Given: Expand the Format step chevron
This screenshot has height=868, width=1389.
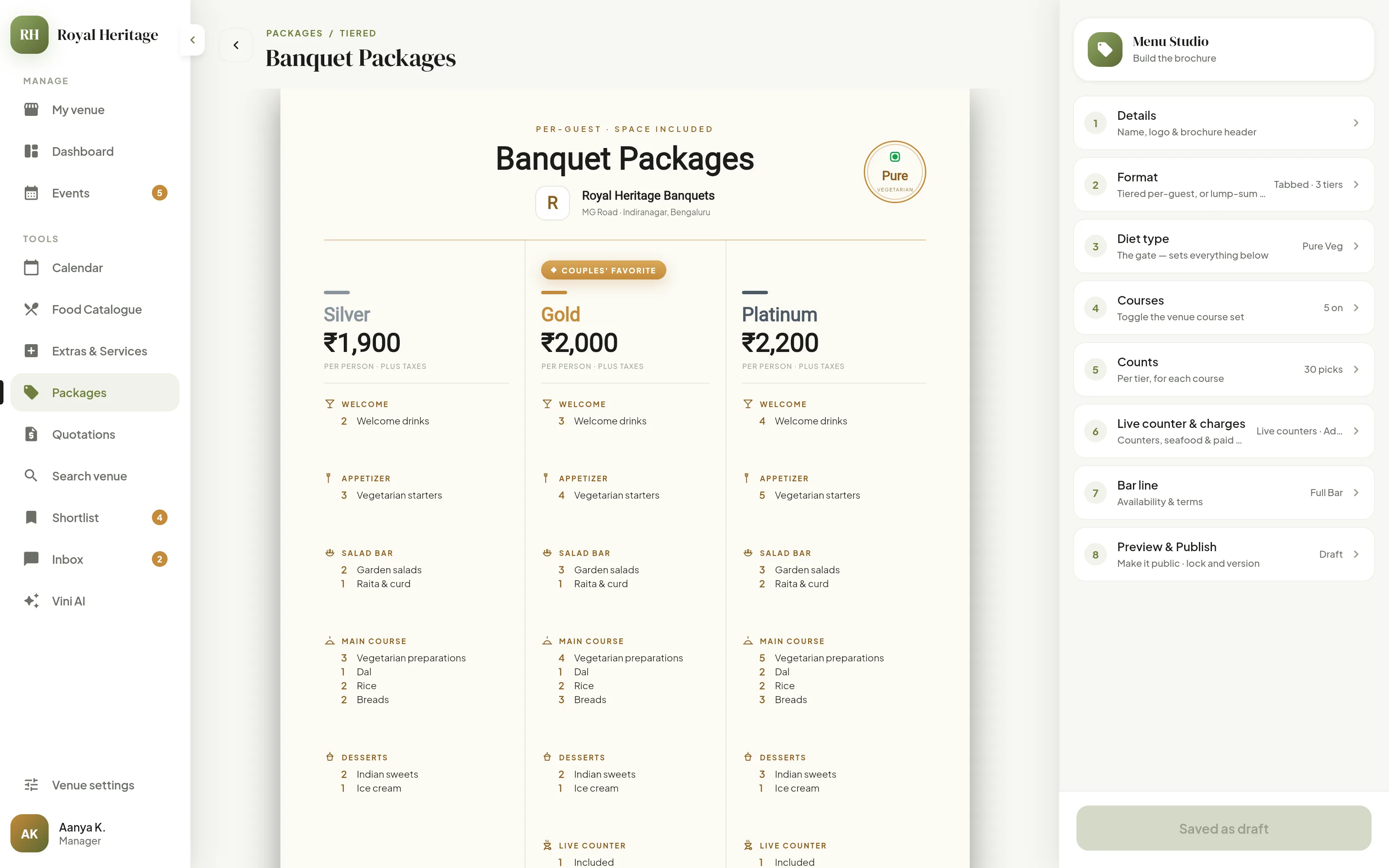Looking at the screenshot, I should coord(1356,184).
